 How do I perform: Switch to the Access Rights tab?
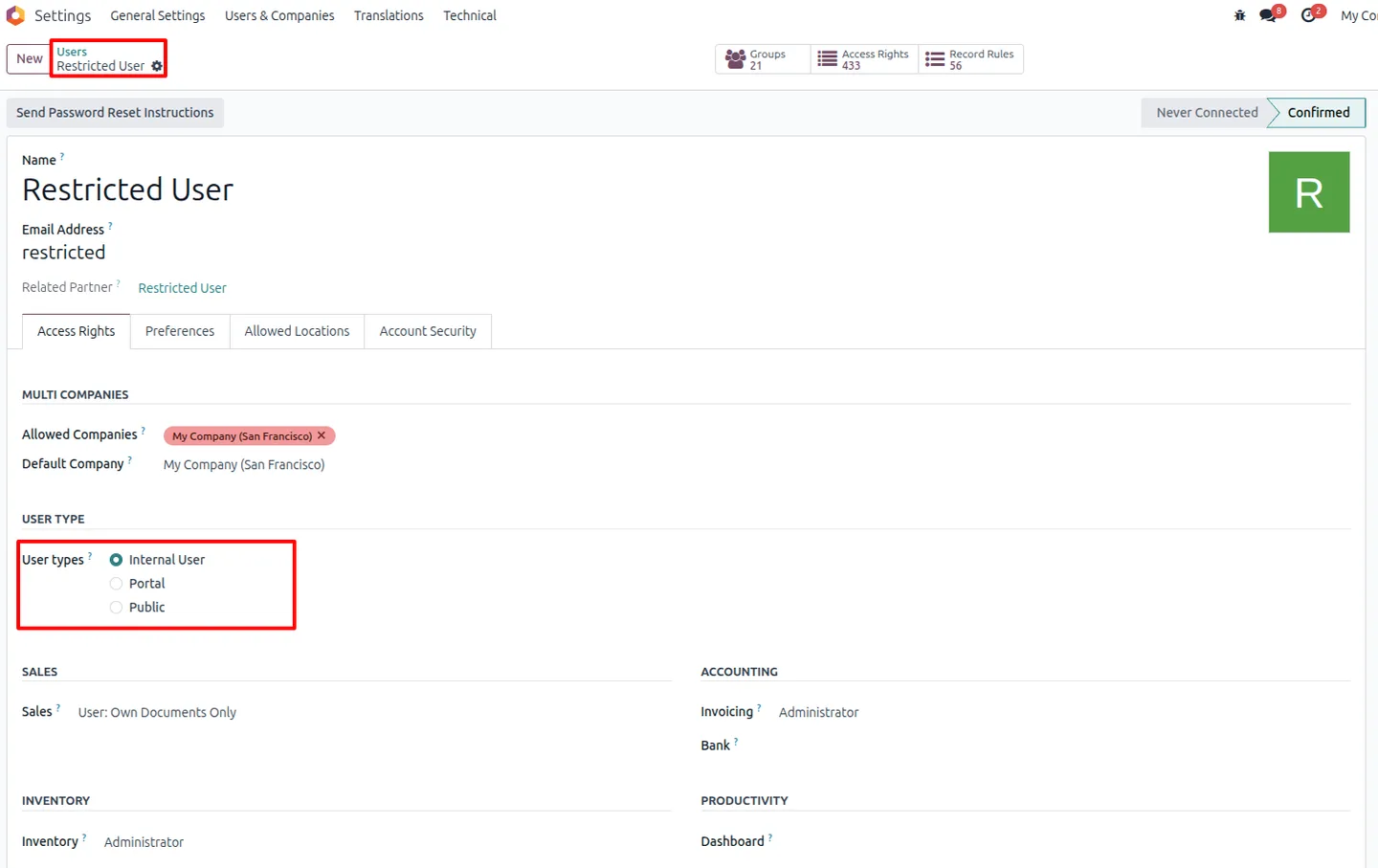tap(77, 331)
